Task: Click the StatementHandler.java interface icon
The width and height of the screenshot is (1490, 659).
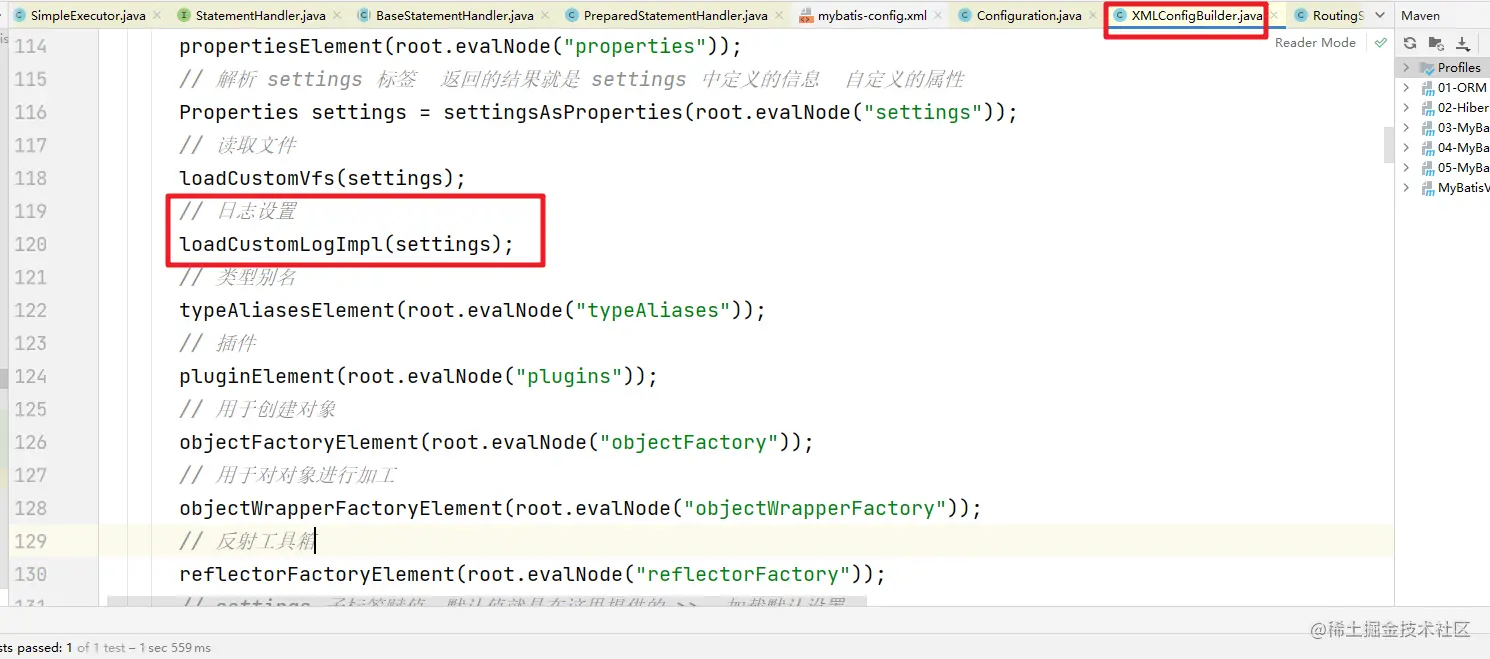Action: point(184,16)
